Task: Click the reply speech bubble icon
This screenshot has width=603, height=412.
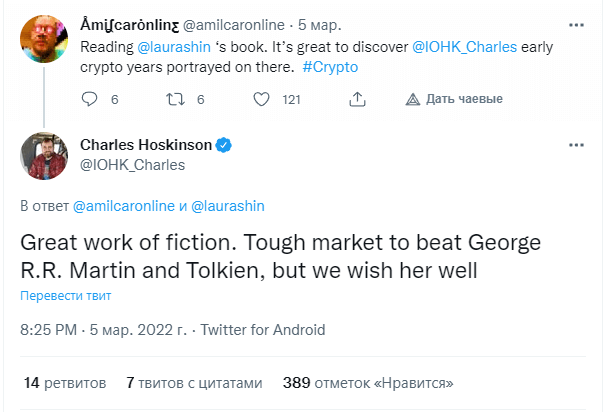Action: click(x=89, y=99)
